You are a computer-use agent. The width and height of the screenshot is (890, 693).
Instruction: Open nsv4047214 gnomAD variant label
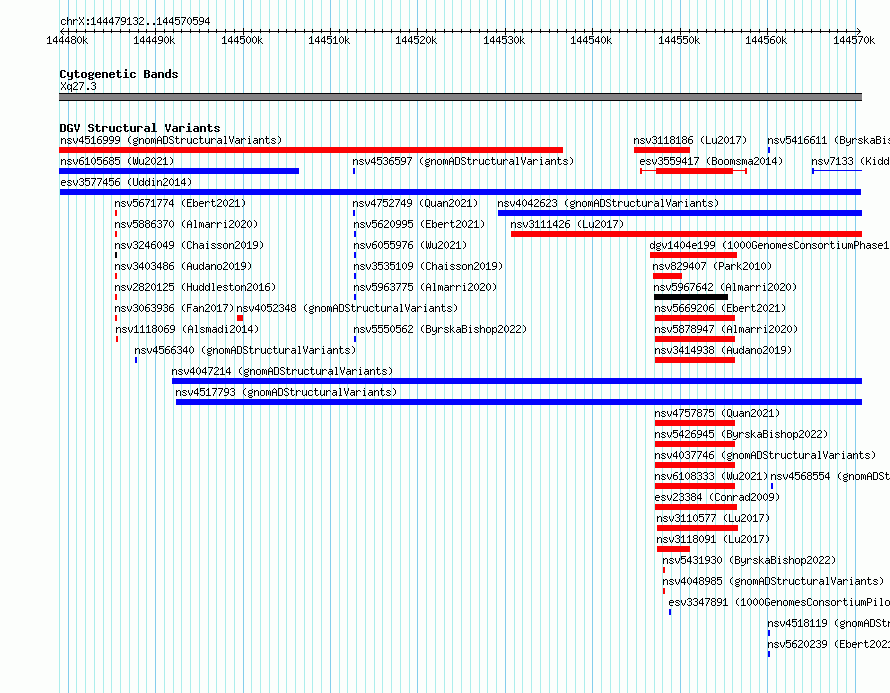pyautogui.click(x=282, y=371)
